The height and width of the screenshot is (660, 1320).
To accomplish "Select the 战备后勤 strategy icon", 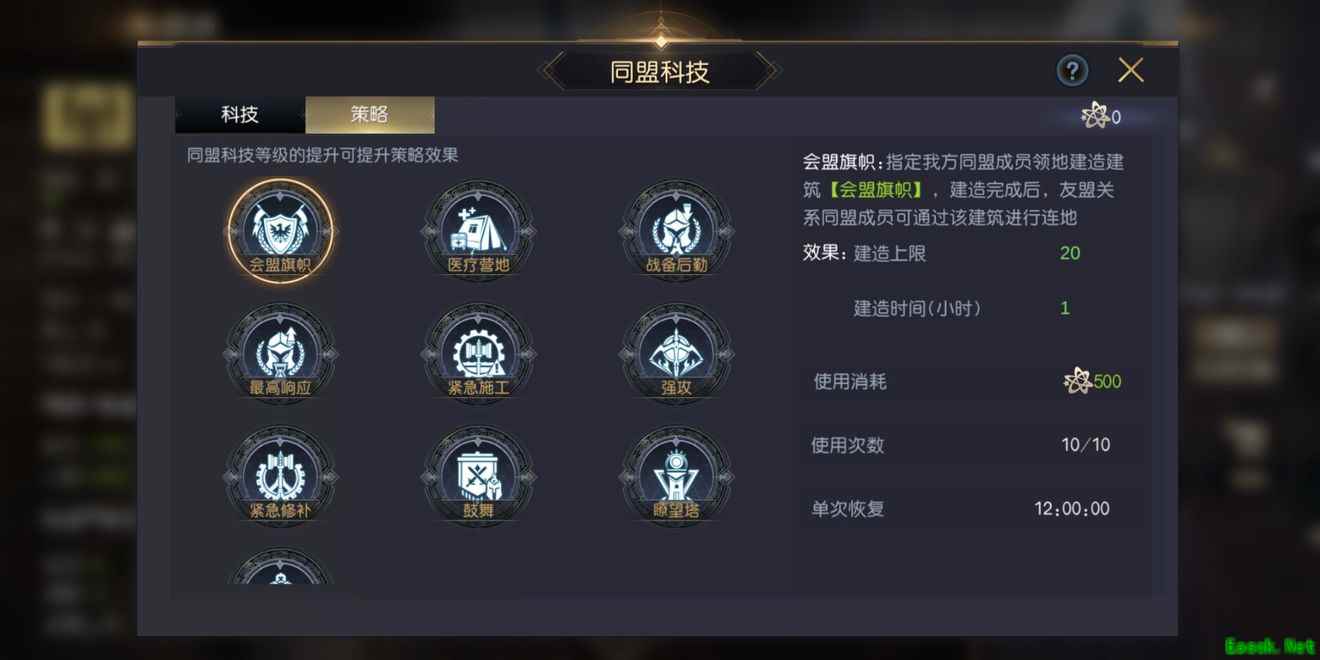I will 677,231.
